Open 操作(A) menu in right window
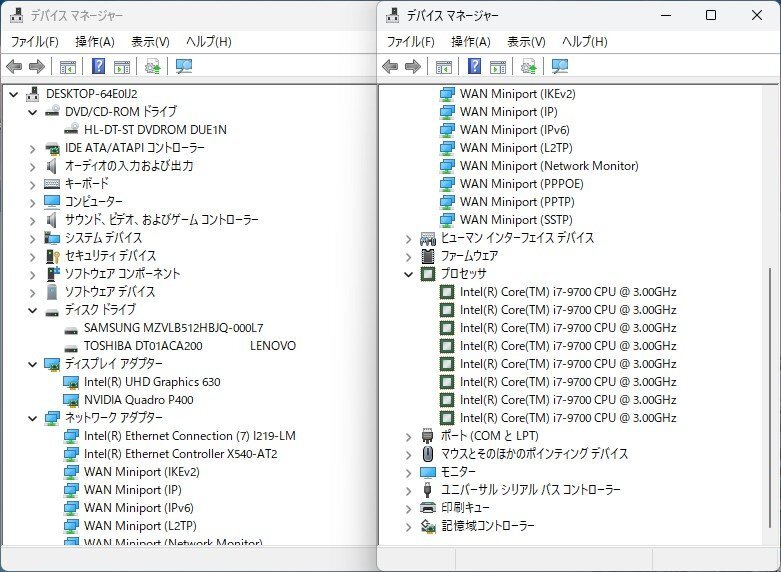Viewport: 781px width, 572px height. pos(471,42)
